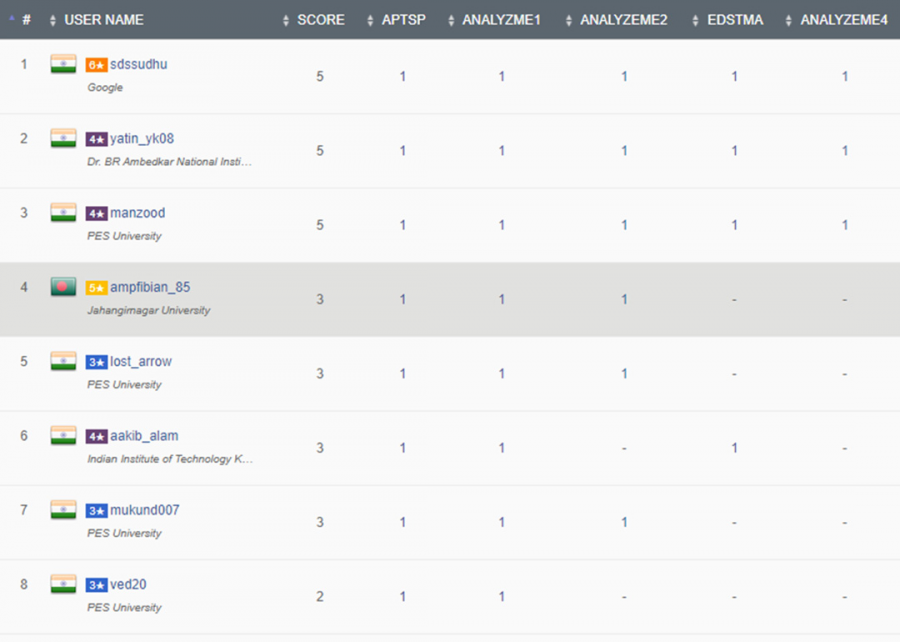
Task: Click the 6-star rating badge beside sdssudhu
Action: coord(96,65)
